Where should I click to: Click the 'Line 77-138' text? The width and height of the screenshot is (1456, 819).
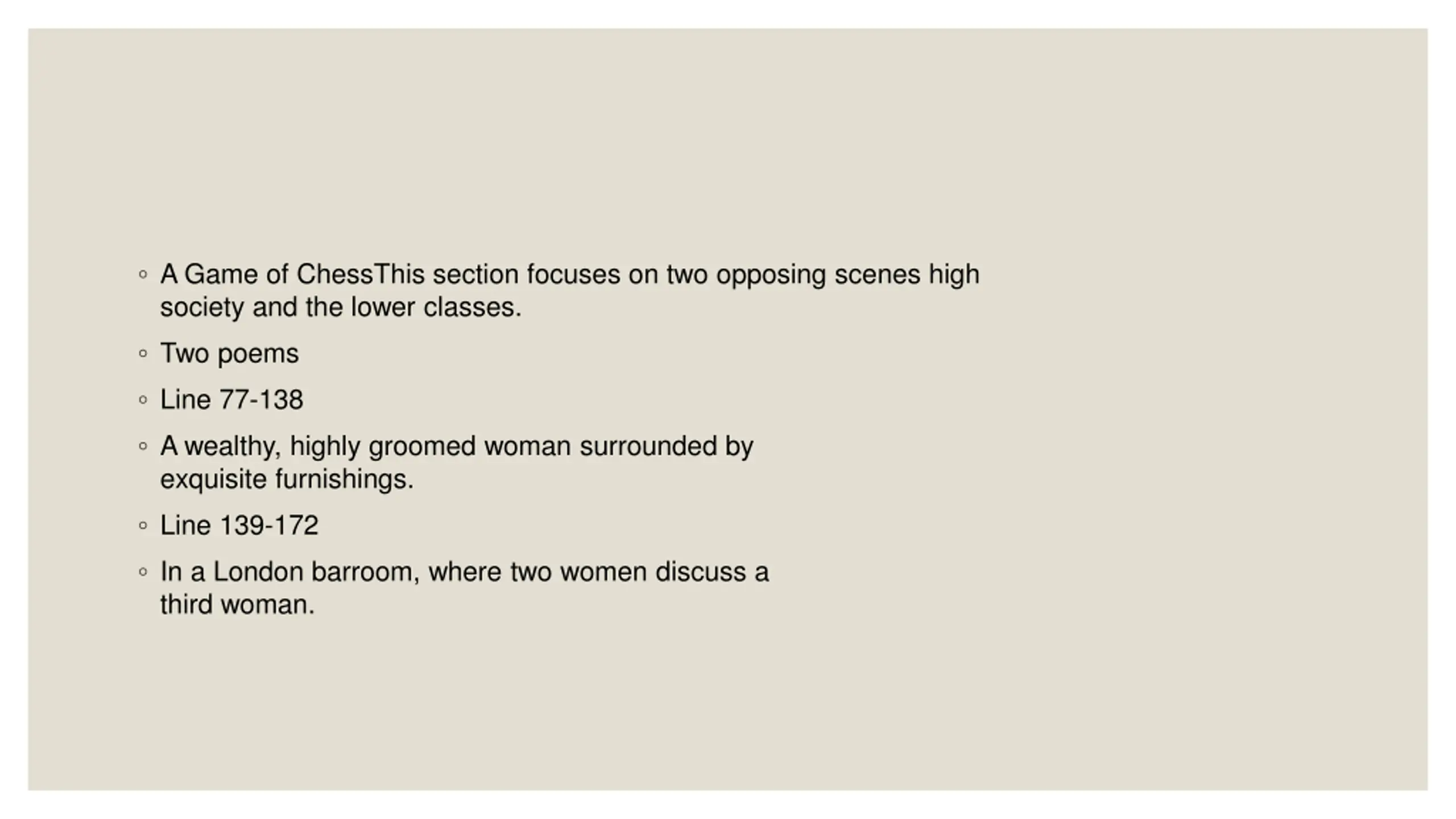click(231, 399)
